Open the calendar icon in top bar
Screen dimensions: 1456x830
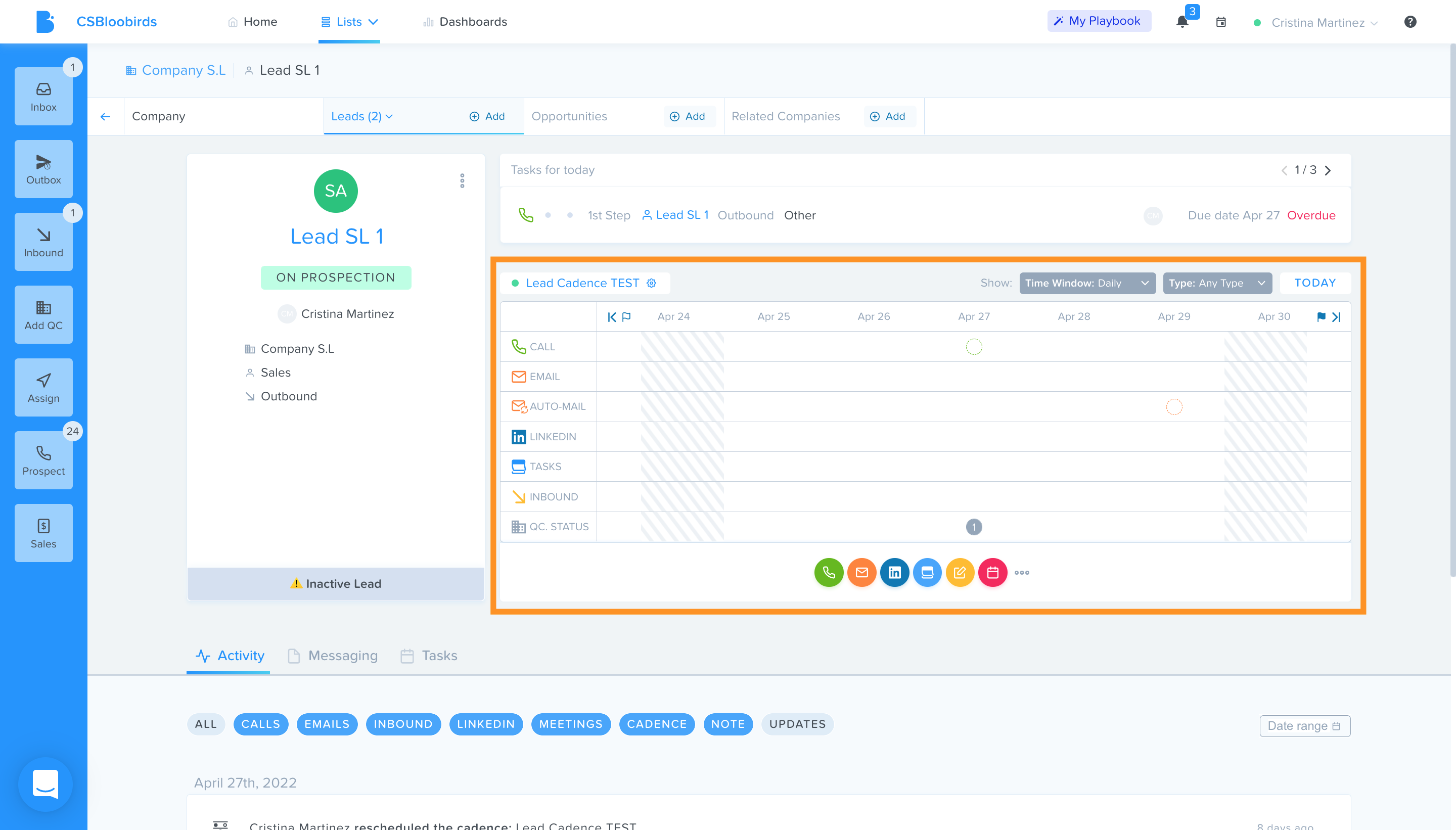pyautogui.click(x=1220, y=22)
